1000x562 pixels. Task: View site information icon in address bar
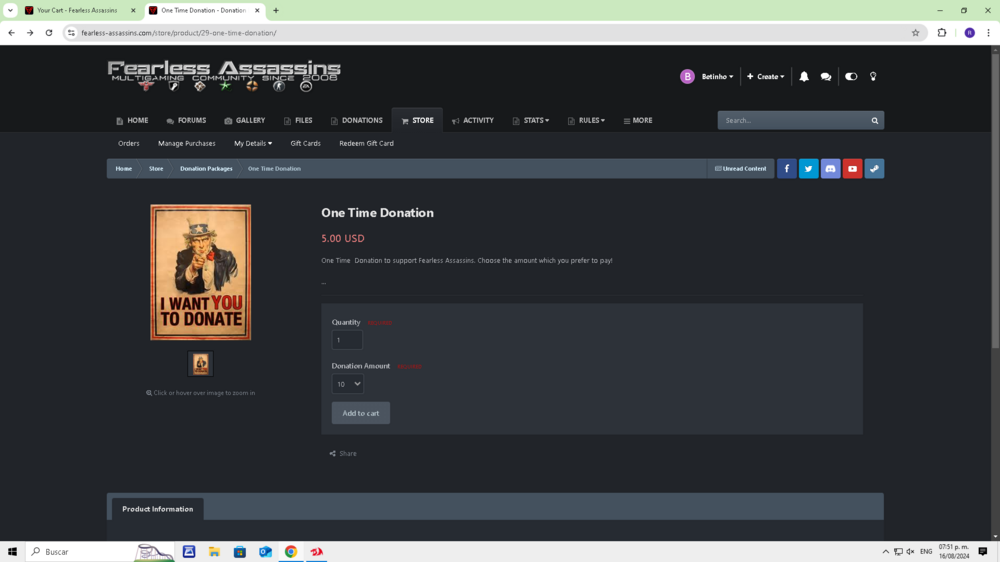[71, 33]
